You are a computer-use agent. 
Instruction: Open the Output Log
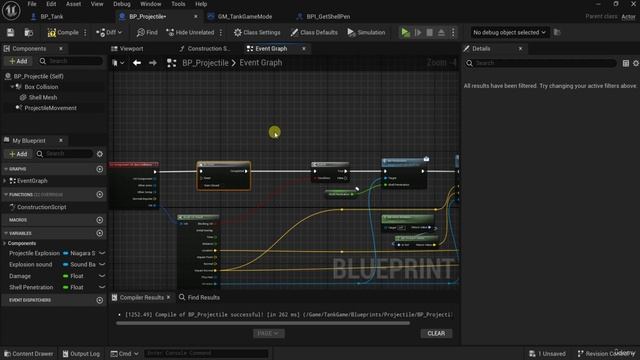(81, 354)
